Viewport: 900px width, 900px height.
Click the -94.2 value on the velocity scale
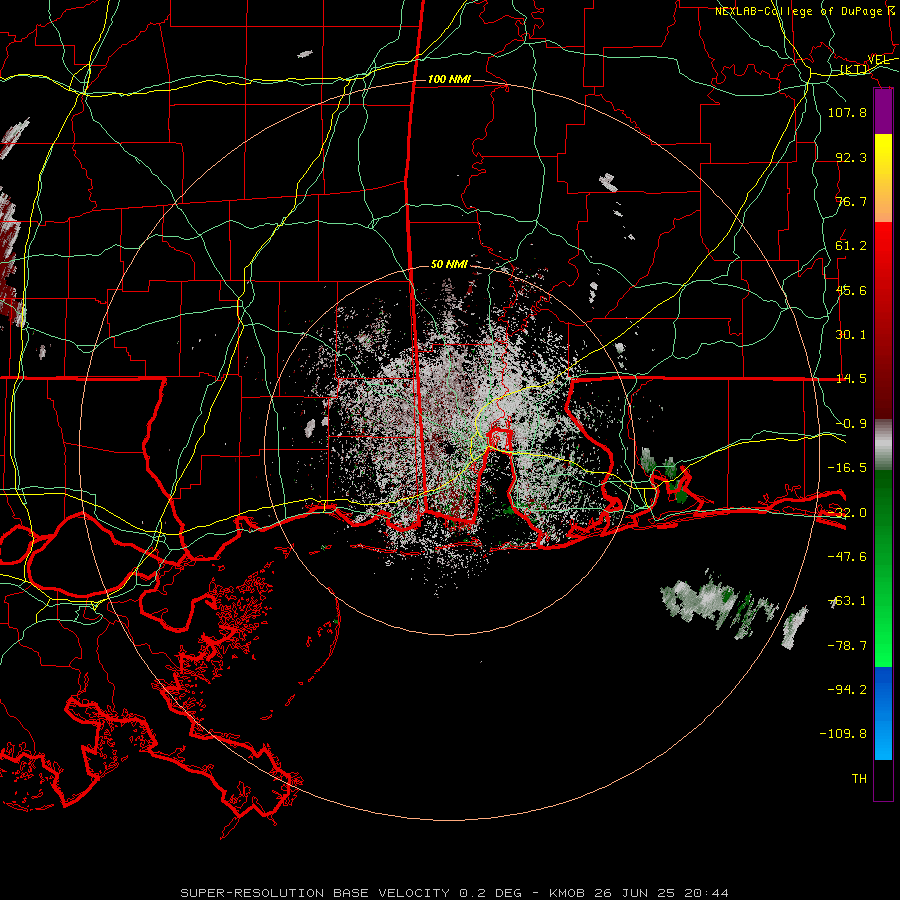(847, 690)
